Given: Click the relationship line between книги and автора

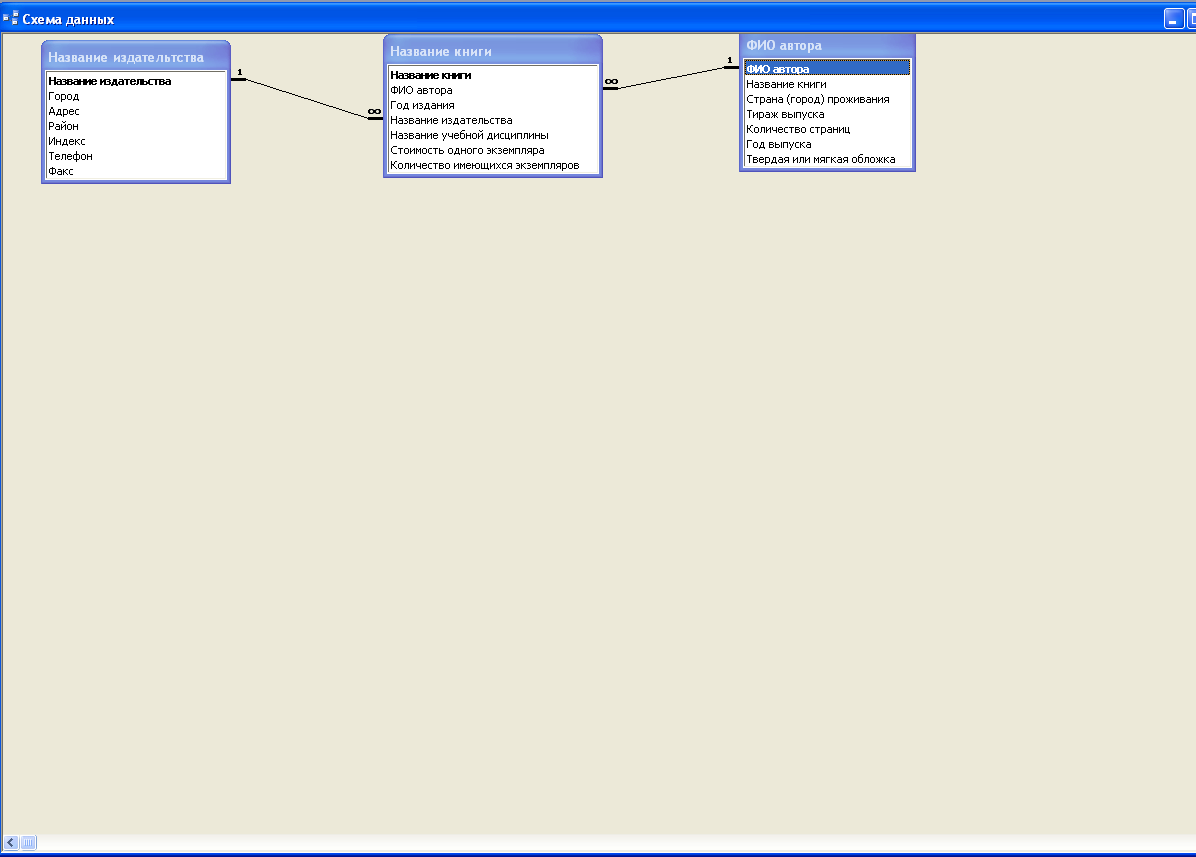Looking at the screenshot, I should pyautogui.click(x=671, y=78).
